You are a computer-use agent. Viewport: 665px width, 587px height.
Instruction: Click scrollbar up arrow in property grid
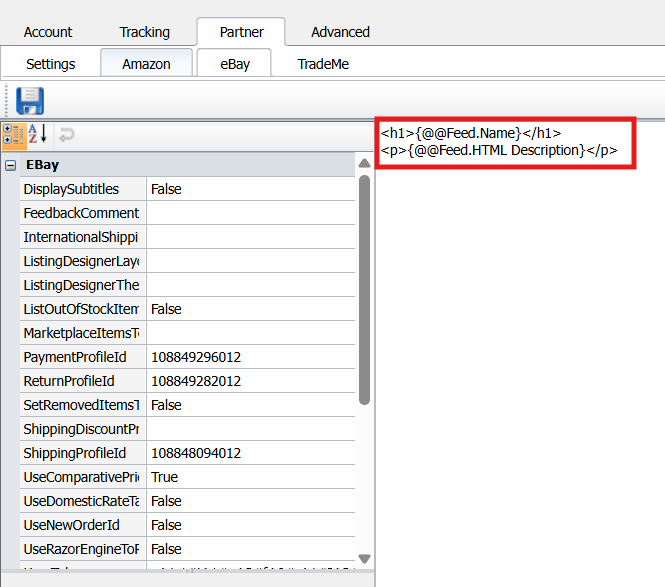[364, 164]
